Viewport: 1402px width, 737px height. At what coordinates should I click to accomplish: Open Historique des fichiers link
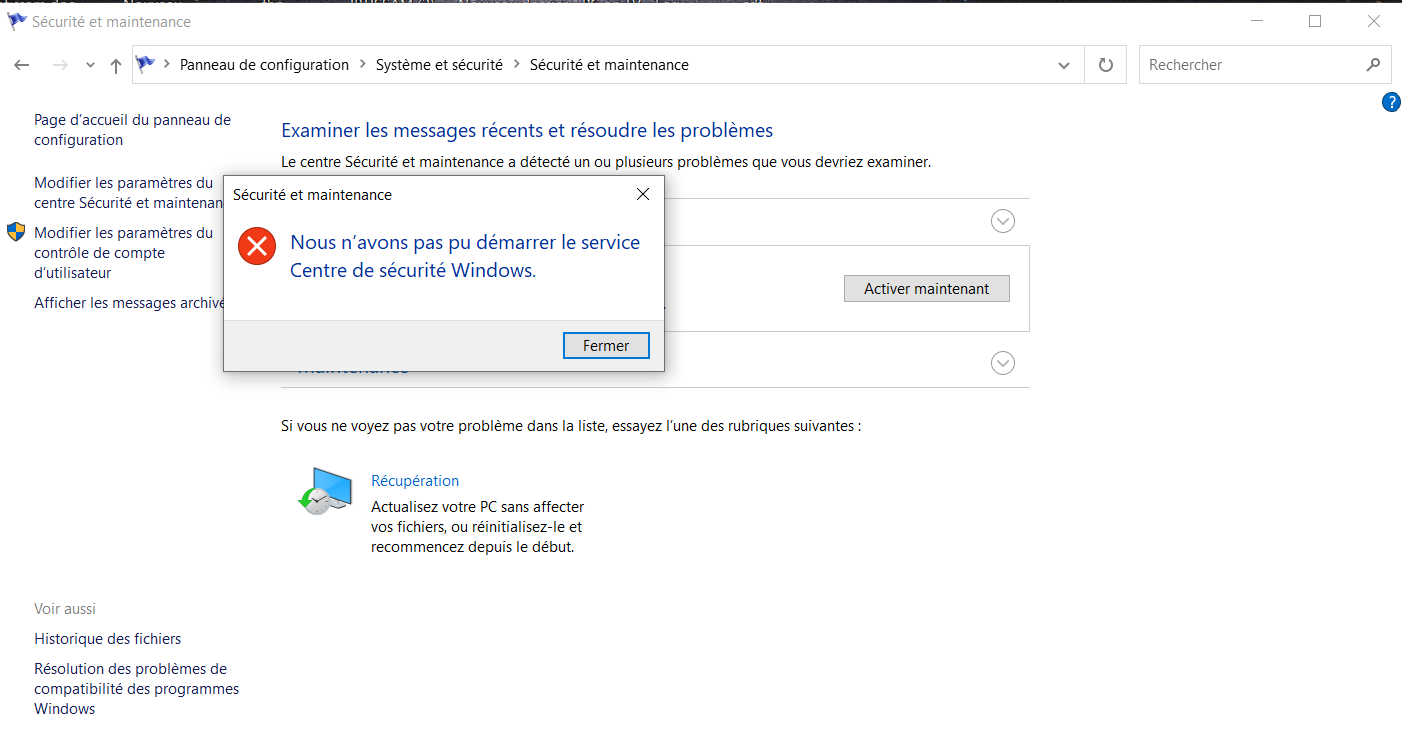[x=108, y=639]
